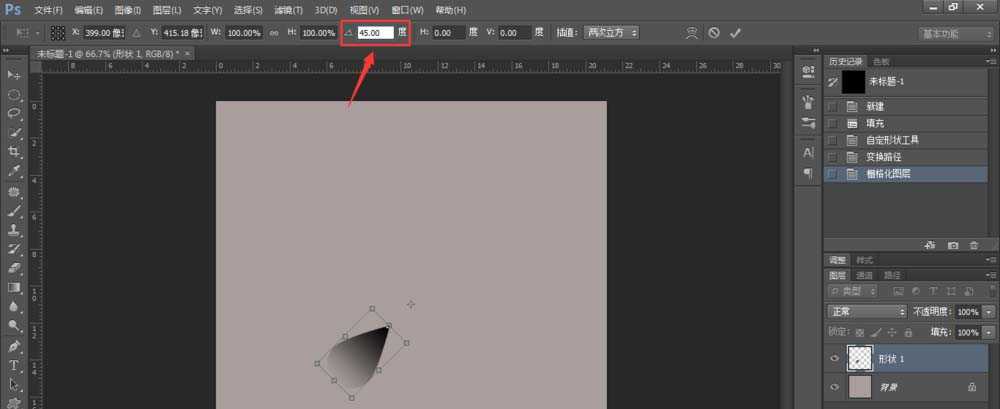Pick the Pen tool from toolbox
This screenshot has width=1000, height=409.
coord(14,346)
